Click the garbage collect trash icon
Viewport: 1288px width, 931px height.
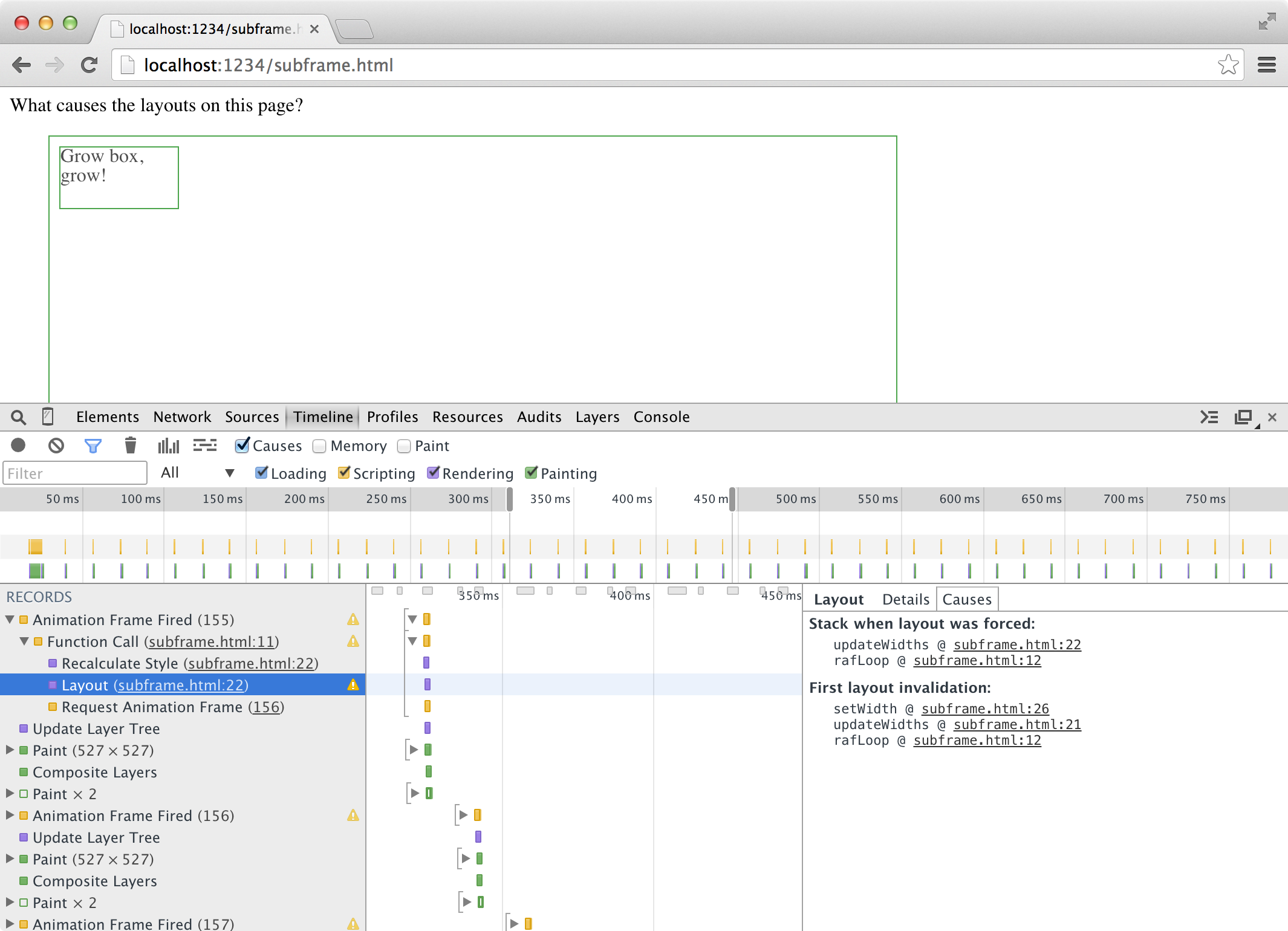click(130, 446)
